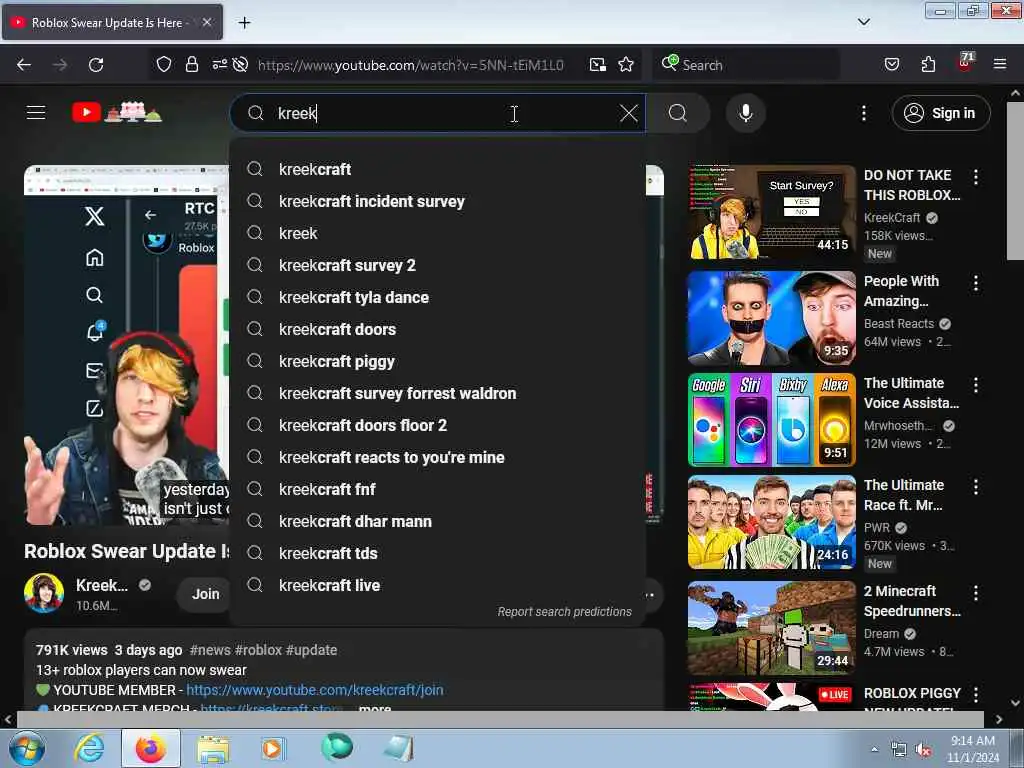The width and height of the screenshot is (1024, 768).
Task: Open options for 2 Minecraft Speedrunners video
Action: [x=976, y=592]
